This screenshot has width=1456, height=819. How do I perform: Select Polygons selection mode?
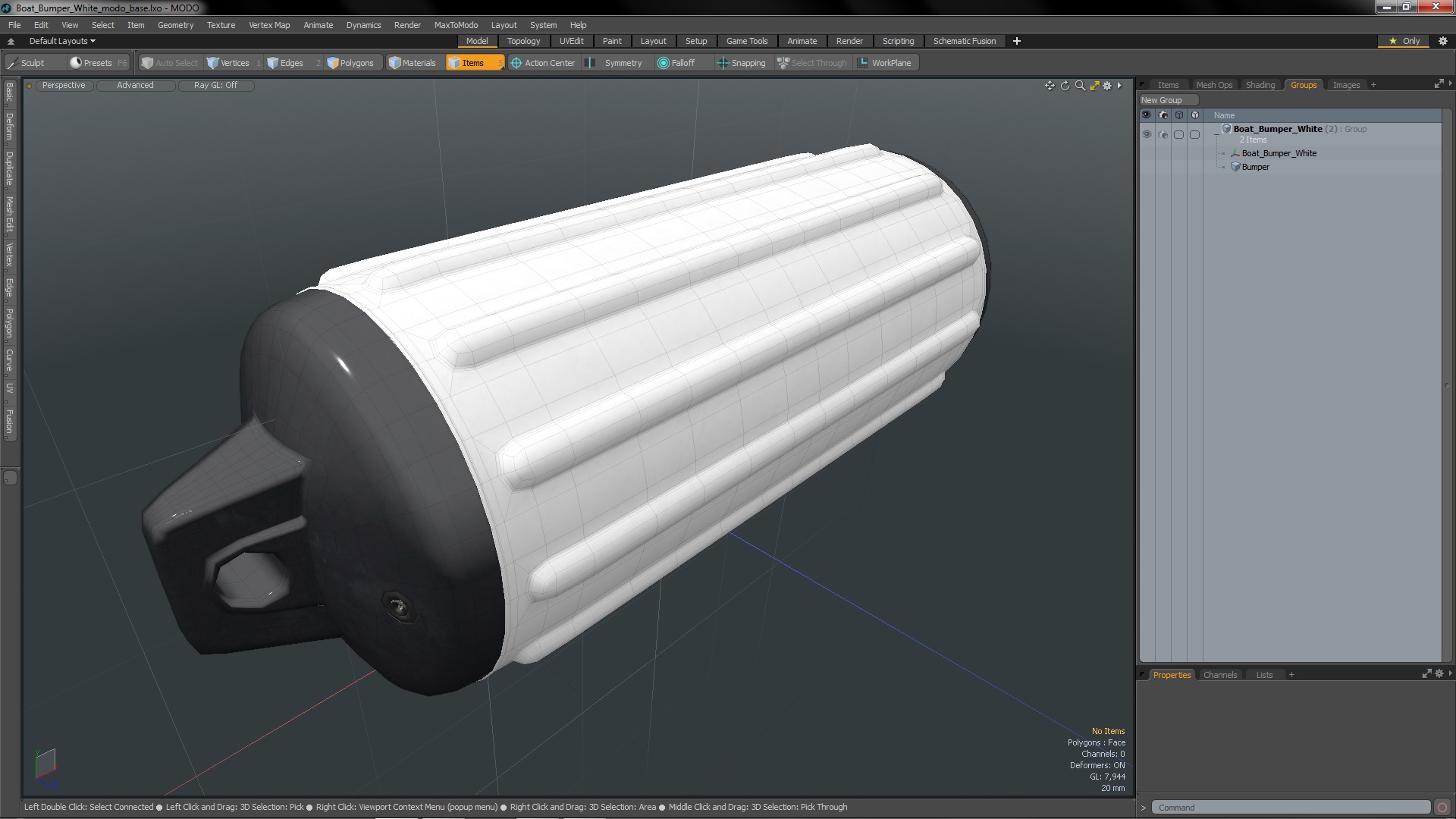(350, 63)
